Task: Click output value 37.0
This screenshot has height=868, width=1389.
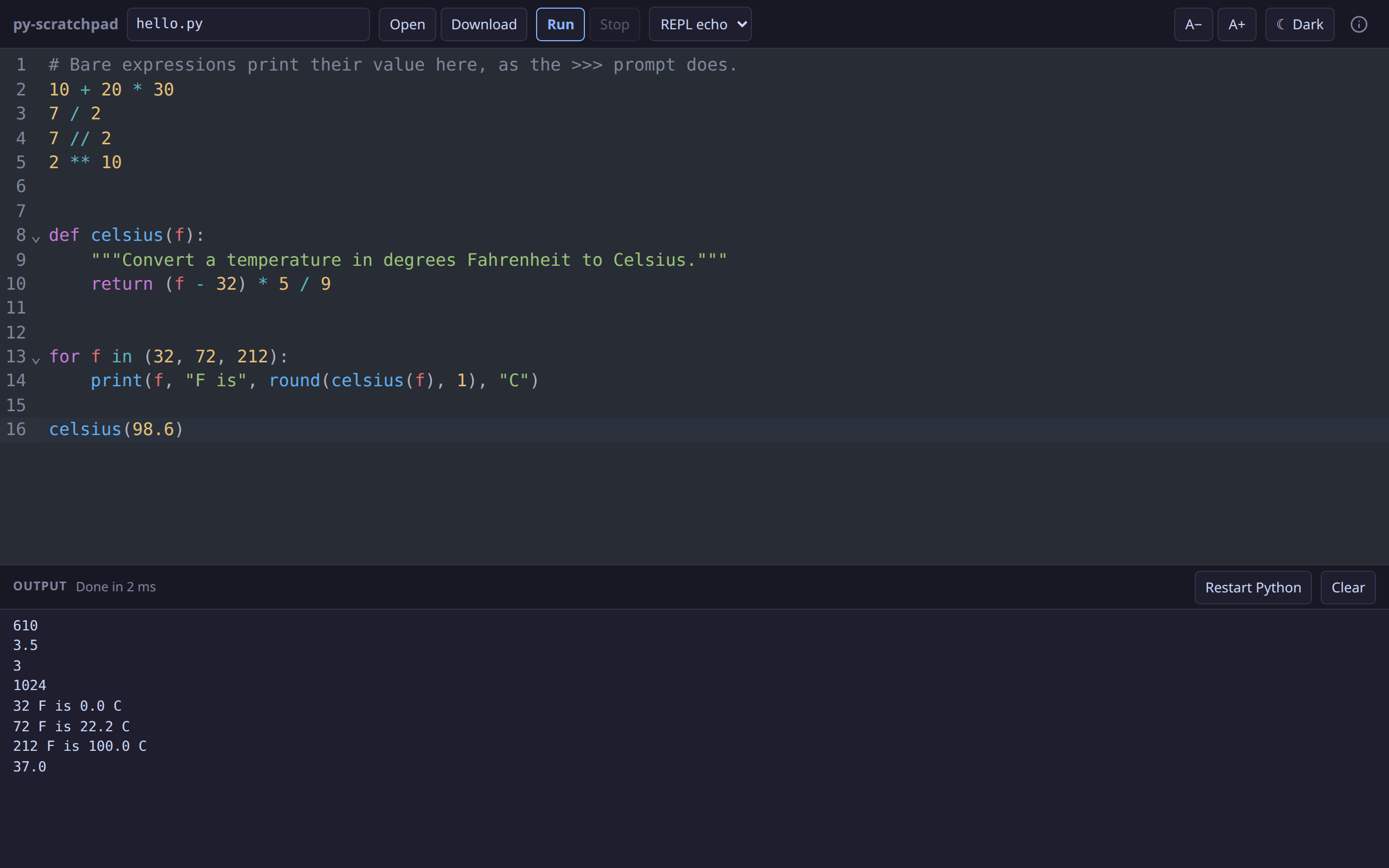Action: click(30, 767)
